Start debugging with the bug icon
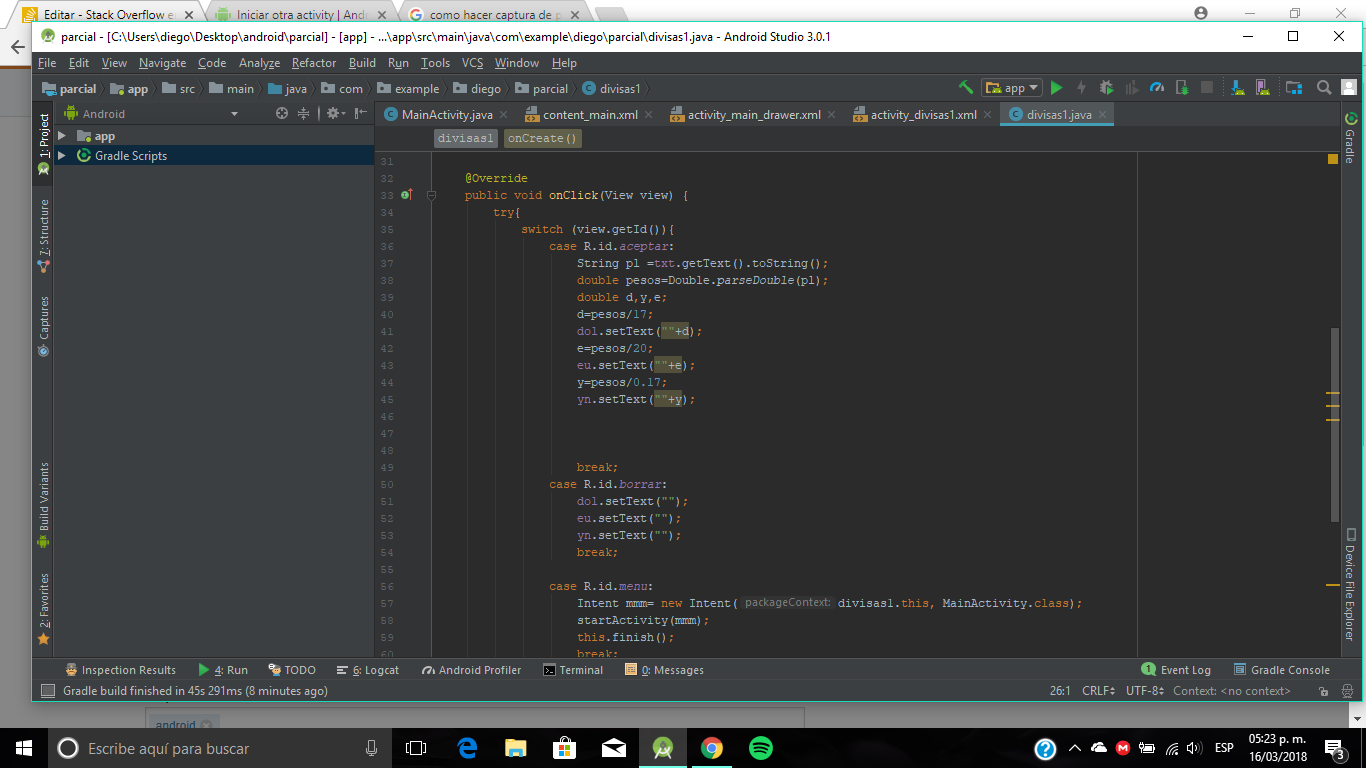This screenshot has height=768, width=1366. tap(1106, 88)
